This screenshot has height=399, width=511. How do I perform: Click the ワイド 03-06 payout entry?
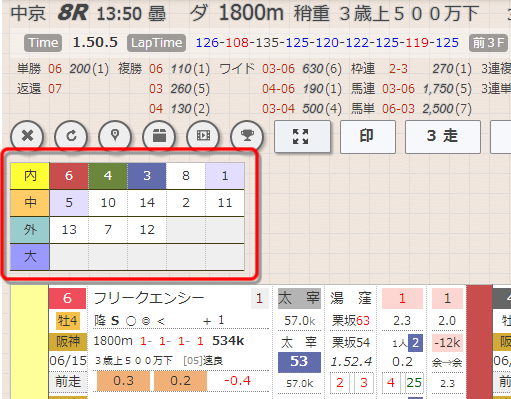[x=281, y=69]
